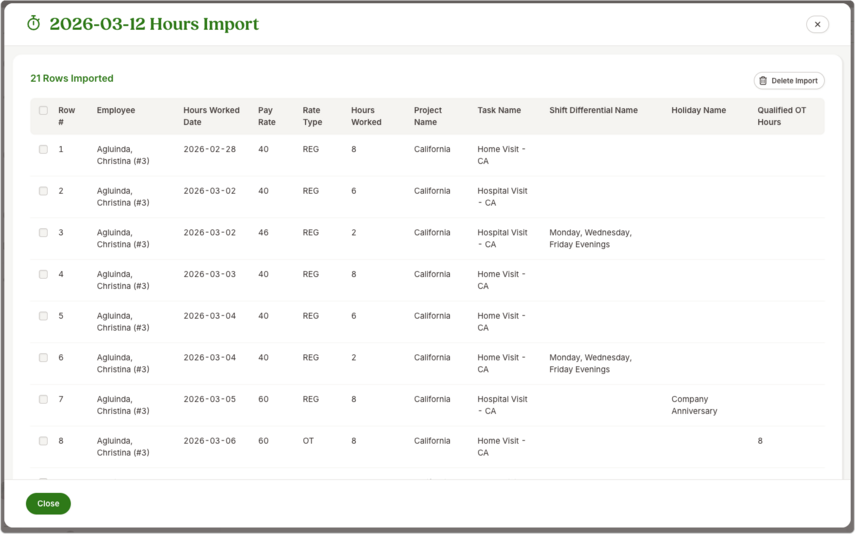
Task: Click the Hours Worked Date column header
Action: [x=211, y=116]
